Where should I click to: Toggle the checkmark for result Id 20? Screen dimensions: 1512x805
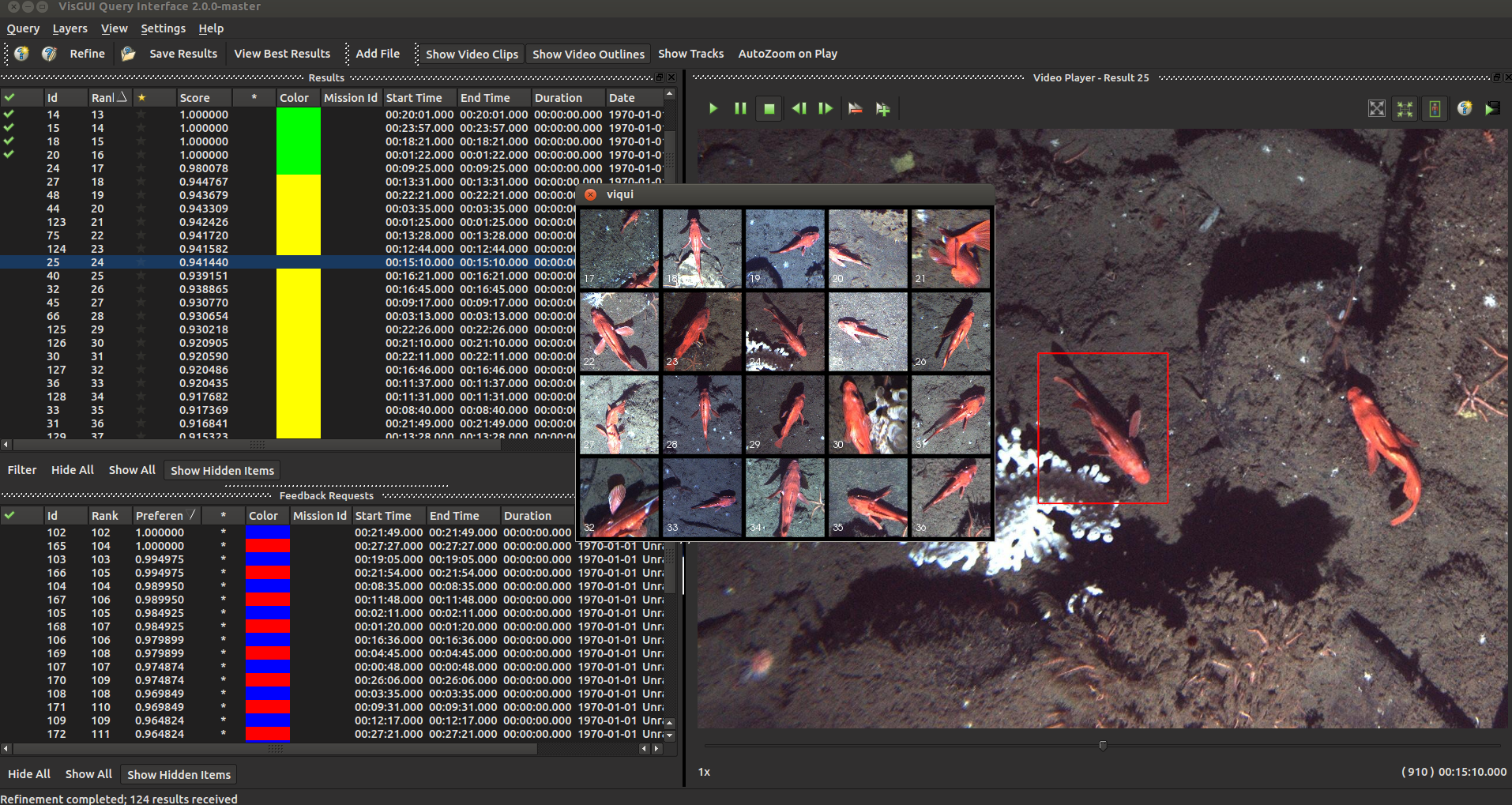click(9, 155)
